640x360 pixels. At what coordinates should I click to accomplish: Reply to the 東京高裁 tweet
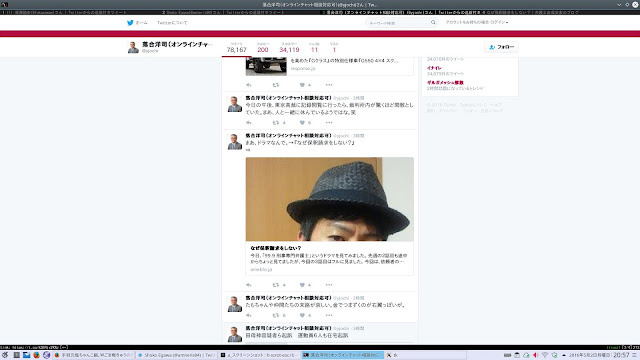point(249,122)
